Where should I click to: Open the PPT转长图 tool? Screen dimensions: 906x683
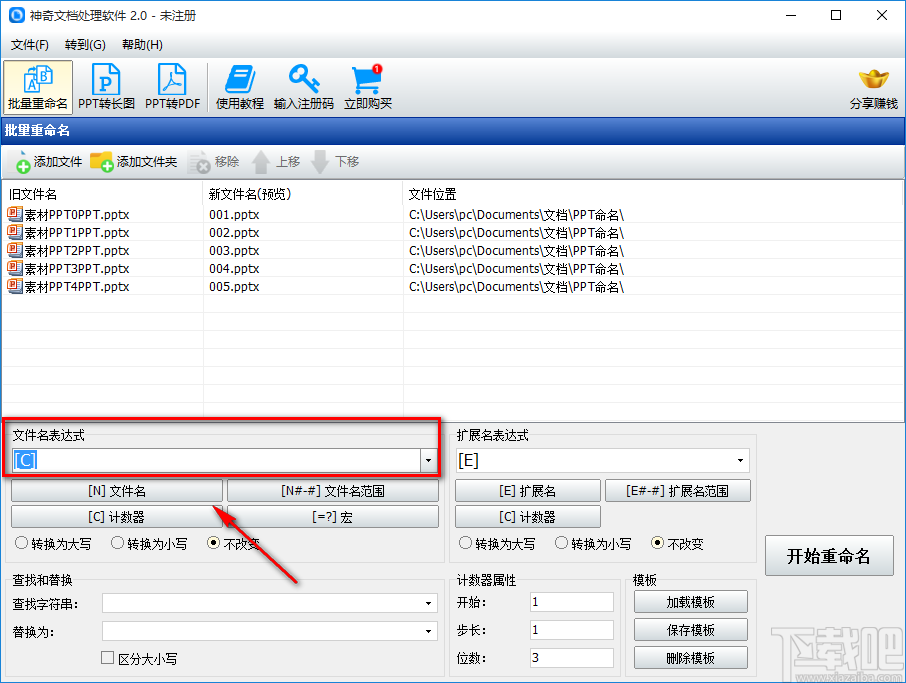[106, 87]
